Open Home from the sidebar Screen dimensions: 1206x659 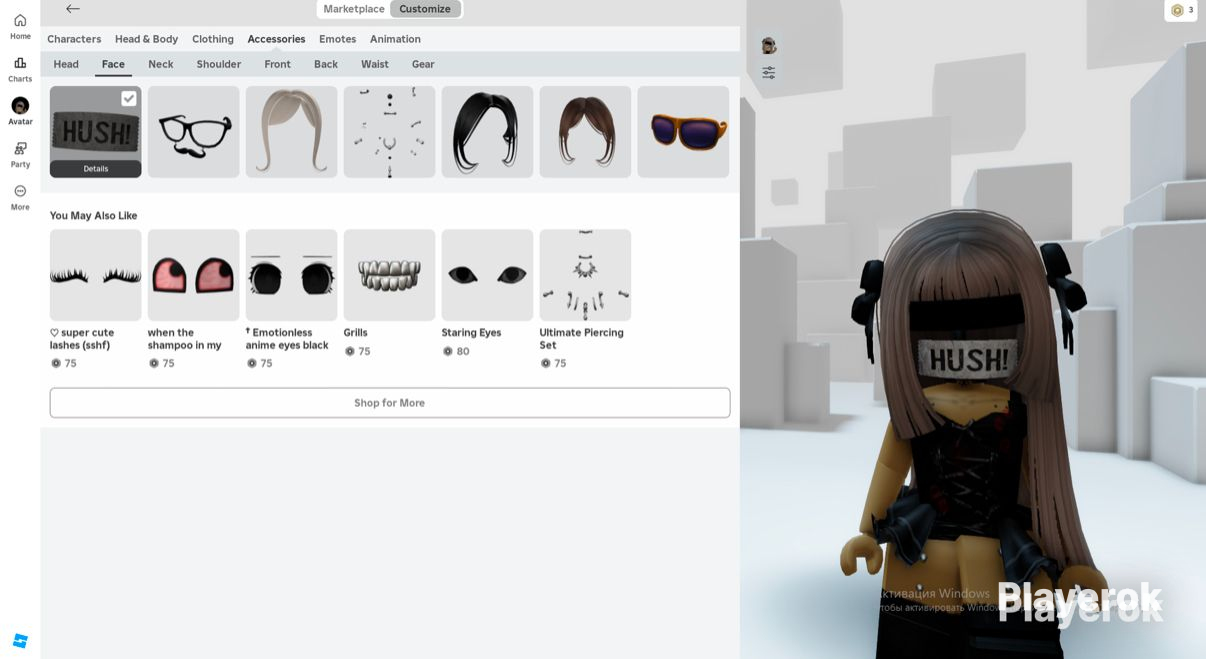[20, 27]
